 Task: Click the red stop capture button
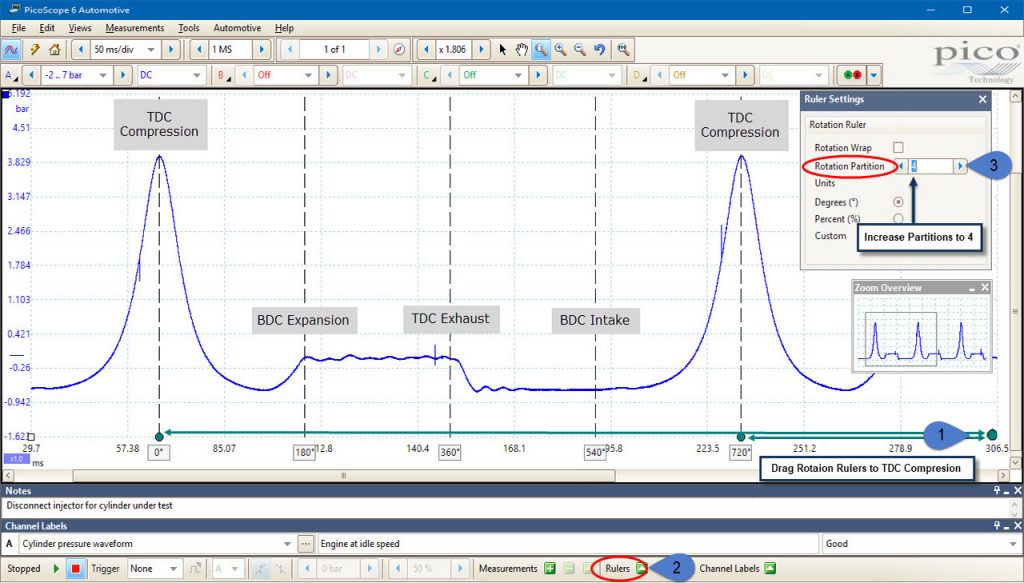click(x=75, y=569)
